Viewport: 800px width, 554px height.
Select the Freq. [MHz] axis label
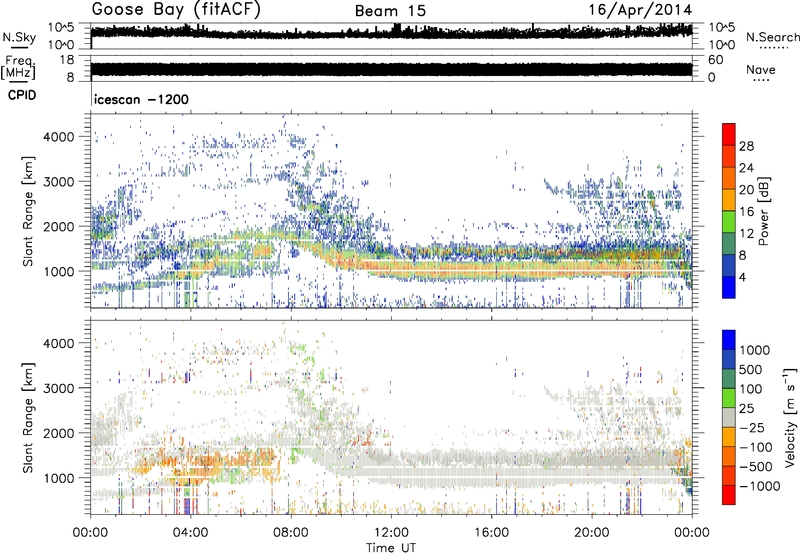tap(18, 67)
